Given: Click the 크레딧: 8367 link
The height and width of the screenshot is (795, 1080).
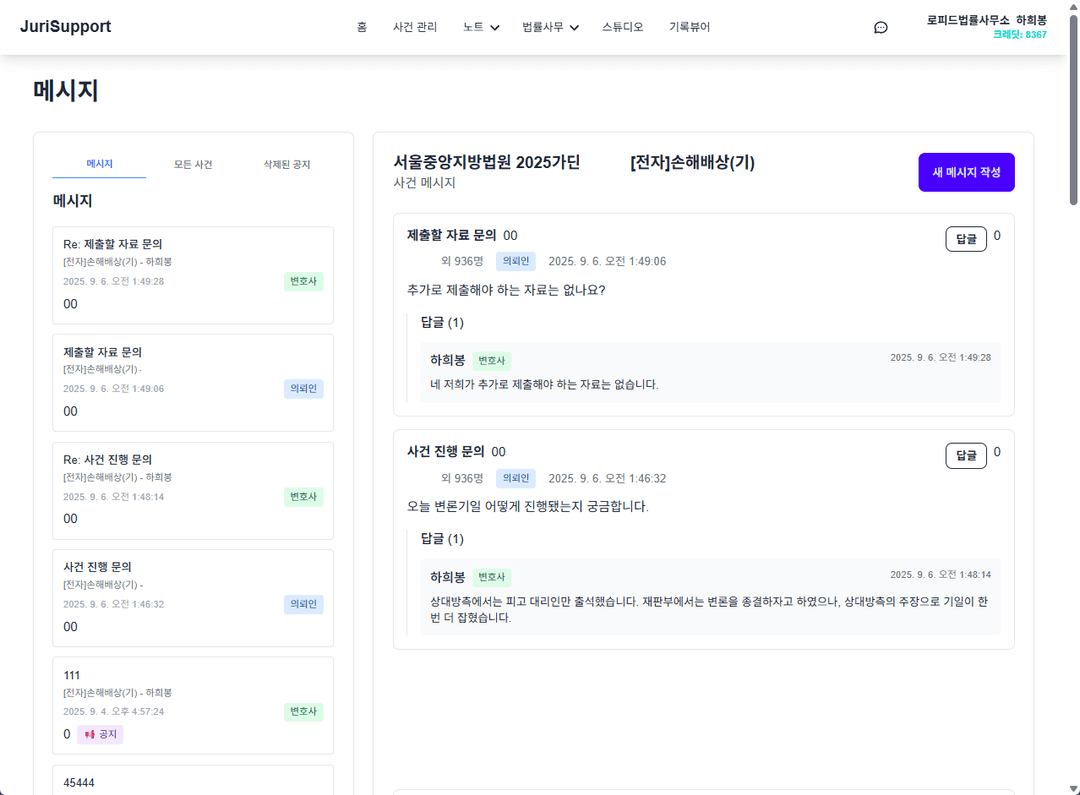Looking at the screenshot, I should point(1022,34).
